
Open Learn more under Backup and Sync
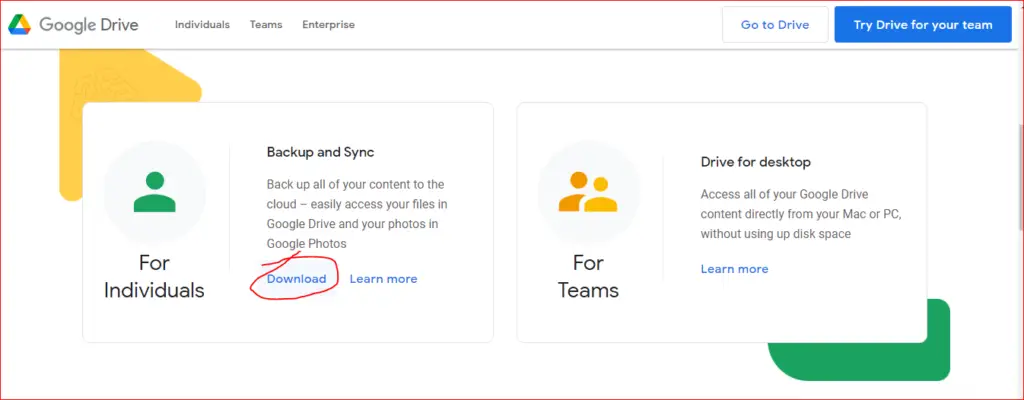tap(383, 279)
